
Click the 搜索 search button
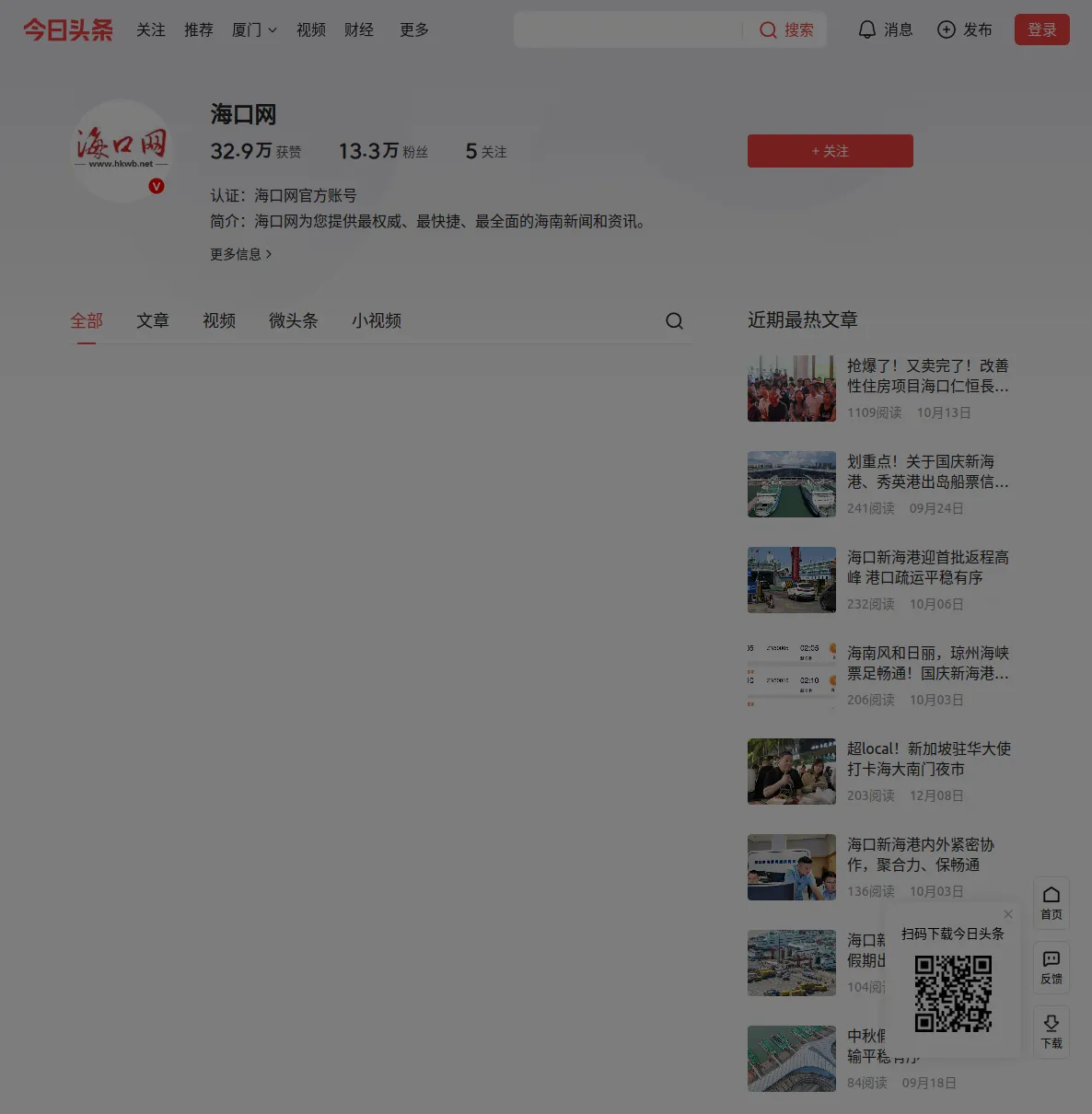click(x=787, y=30)
